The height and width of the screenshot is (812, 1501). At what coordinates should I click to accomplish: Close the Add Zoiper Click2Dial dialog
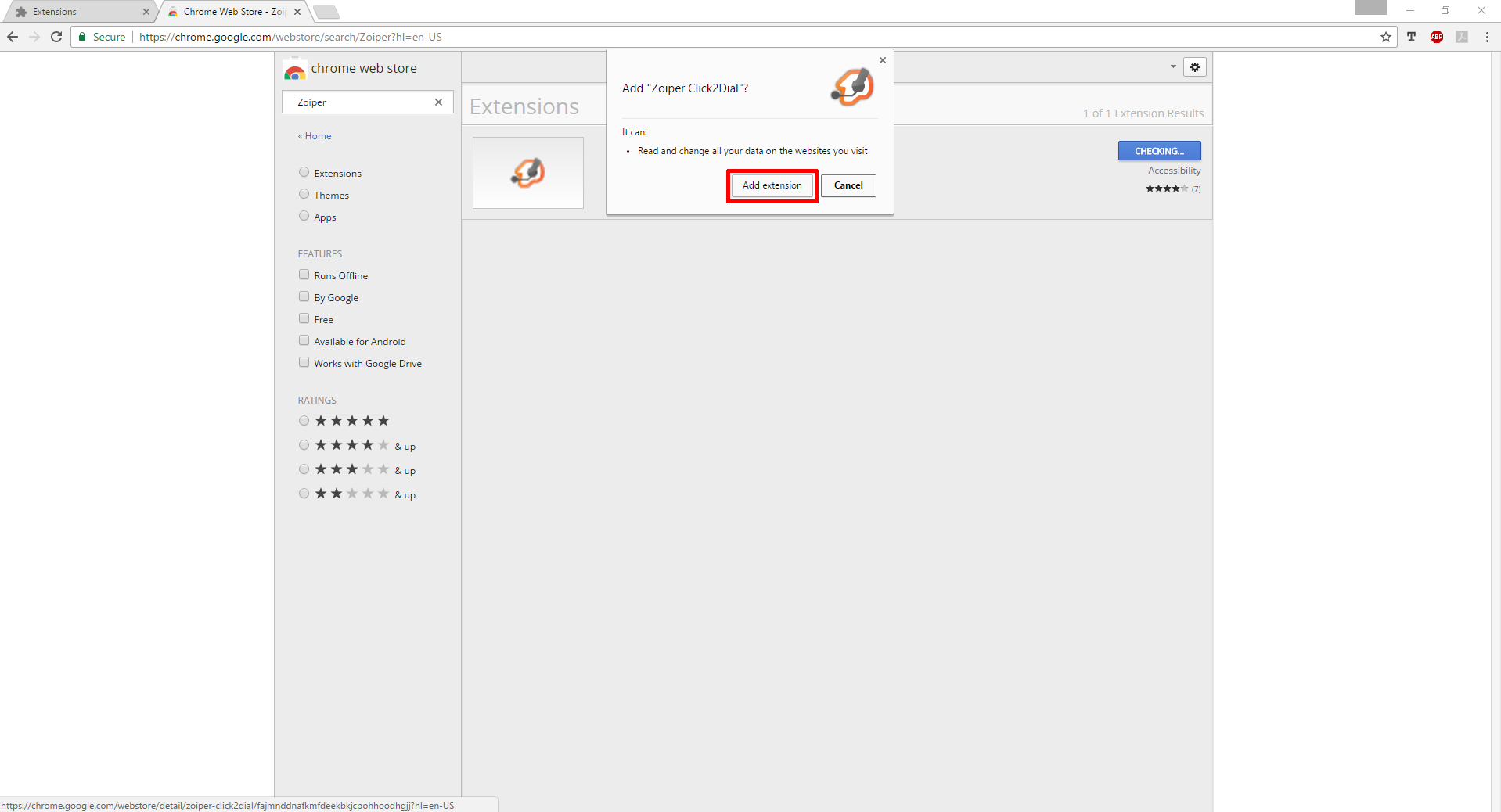[x=883, y=60]
